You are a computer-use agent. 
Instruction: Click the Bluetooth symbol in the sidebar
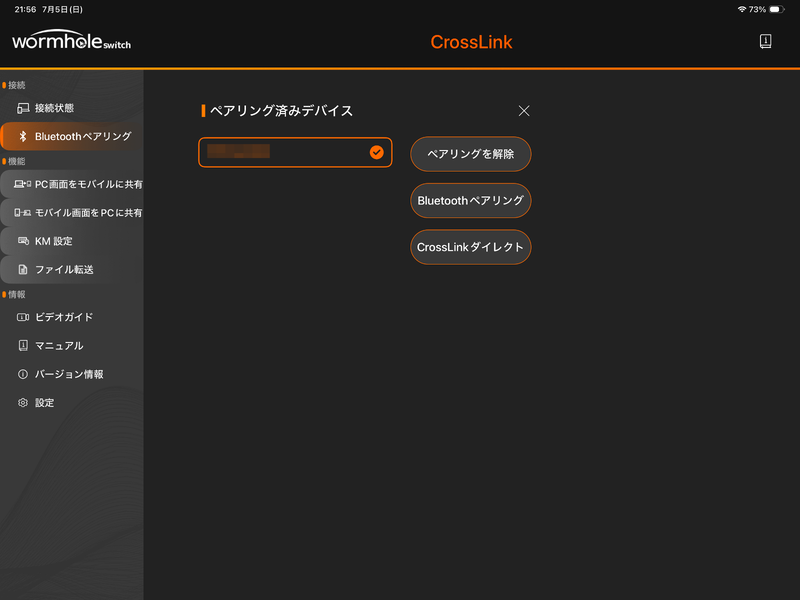22,136
